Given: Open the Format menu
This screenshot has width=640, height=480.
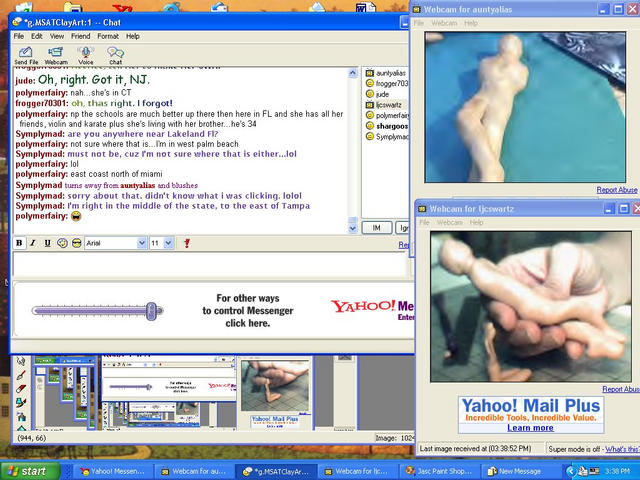Looking at the screenshot, I should (108, 36).
